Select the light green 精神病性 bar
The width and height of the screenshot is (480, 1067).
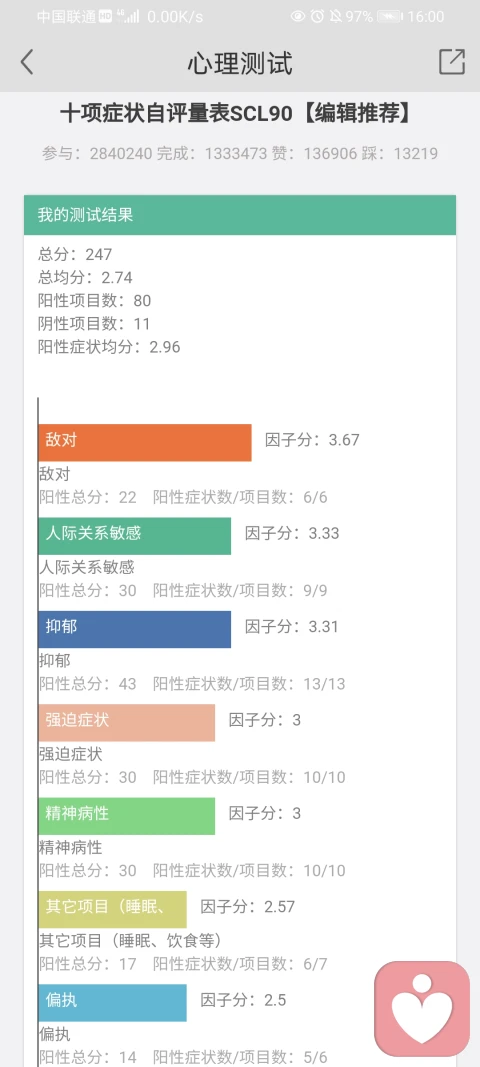coord(127,815)
